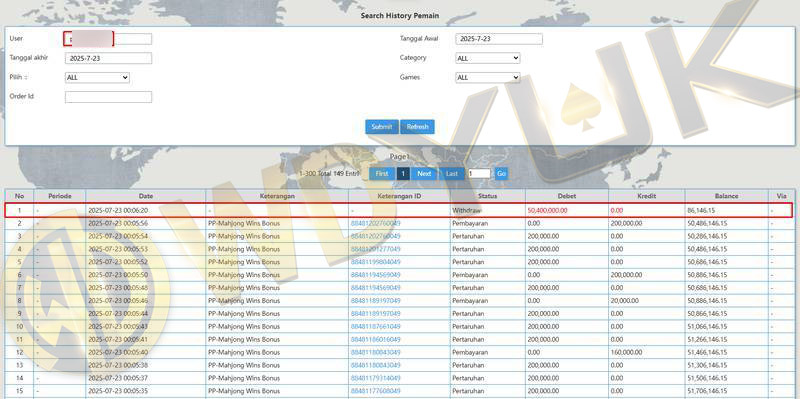Focus the Tanggal Awal date field
The width and height of the screenshot is (800, 399).
[x=499, y=39]
